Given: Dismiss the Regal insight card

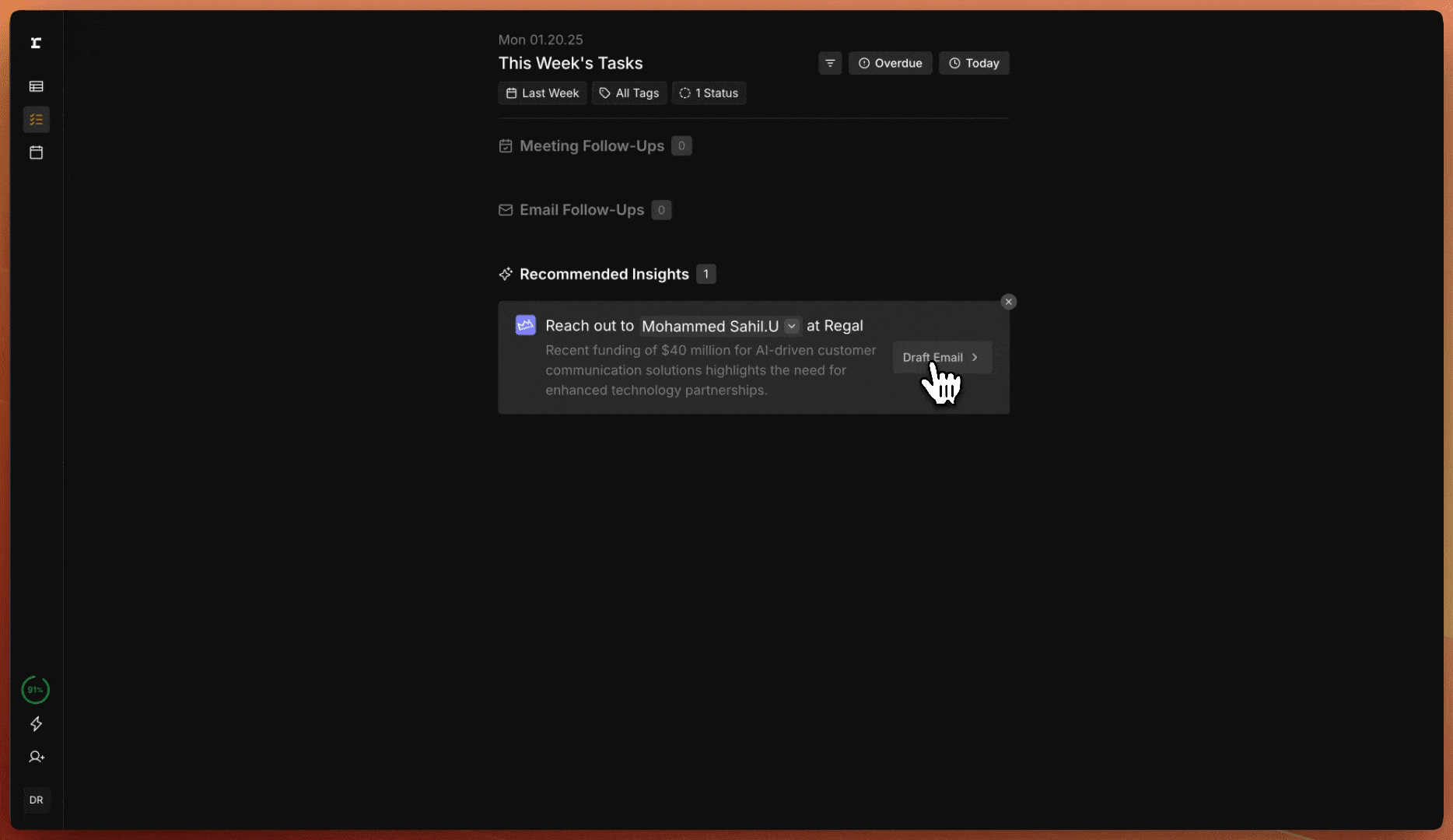Looking at the screenshot, I should point(1009,302).
